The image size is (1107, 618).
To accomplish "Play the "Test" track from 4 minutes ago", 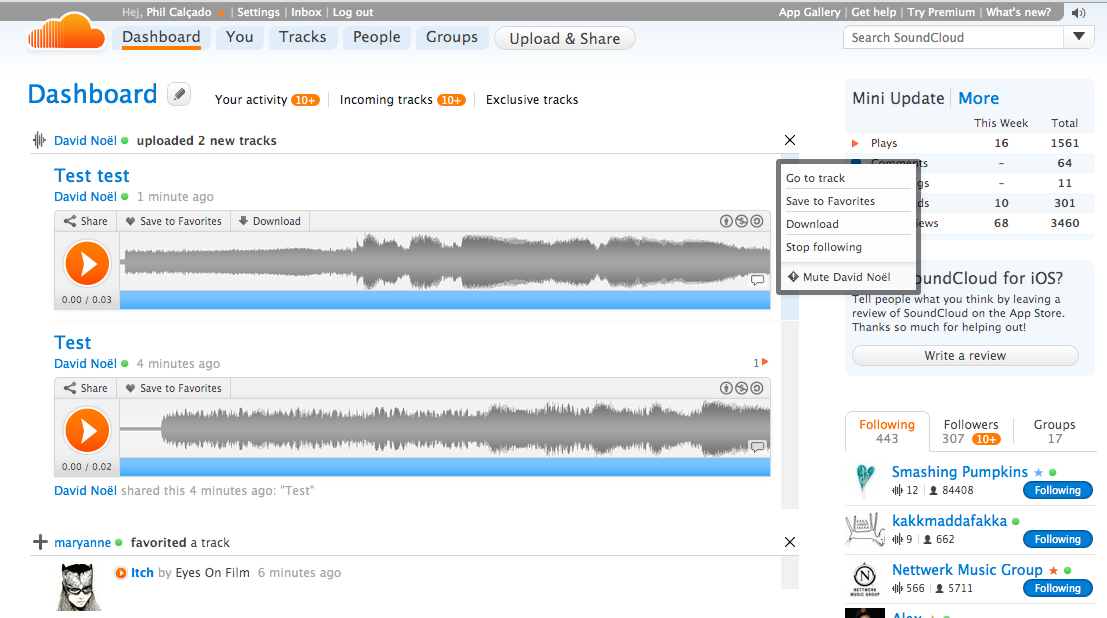I will click(x=87, y=430).
